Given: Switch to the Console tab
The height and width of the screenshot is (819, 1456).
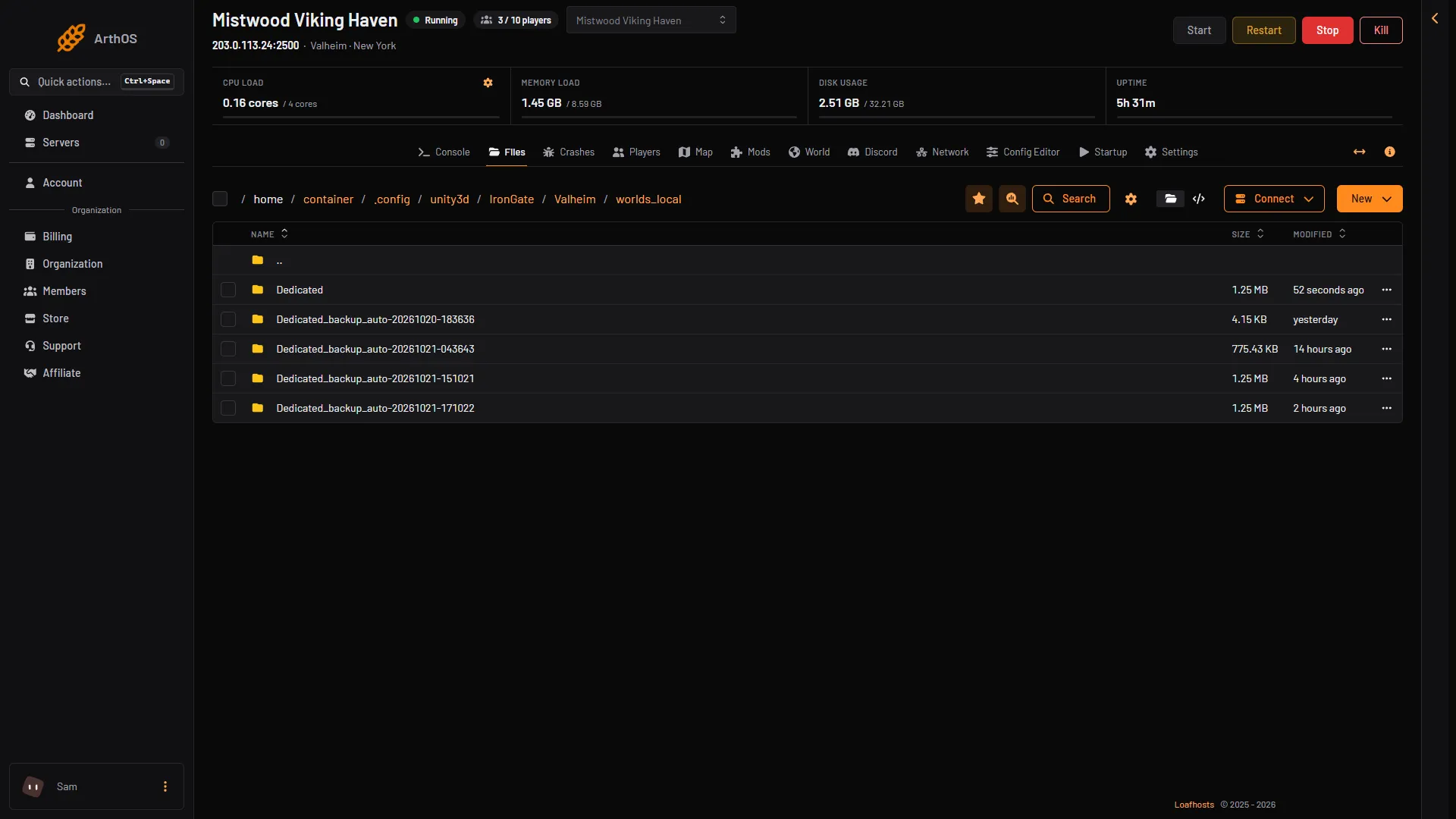Looking at the screenshot, I should 444,152.
